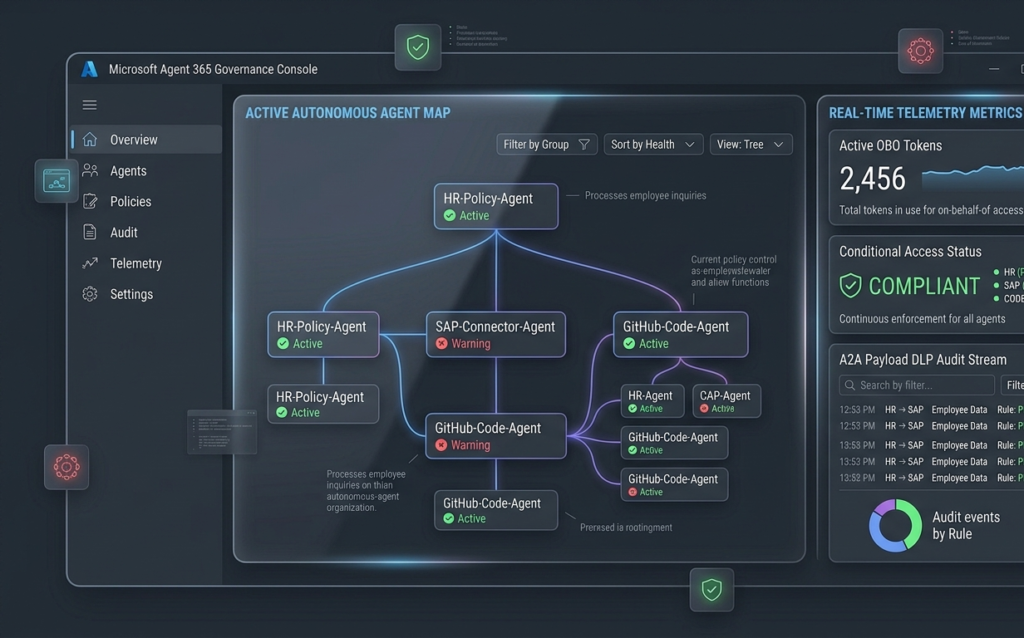Click the small code thumbnail beside the lowest HR-Policy-Agent node
Image resolution: width=1024 pixels, height=638 pixels.
click(222, 432)
